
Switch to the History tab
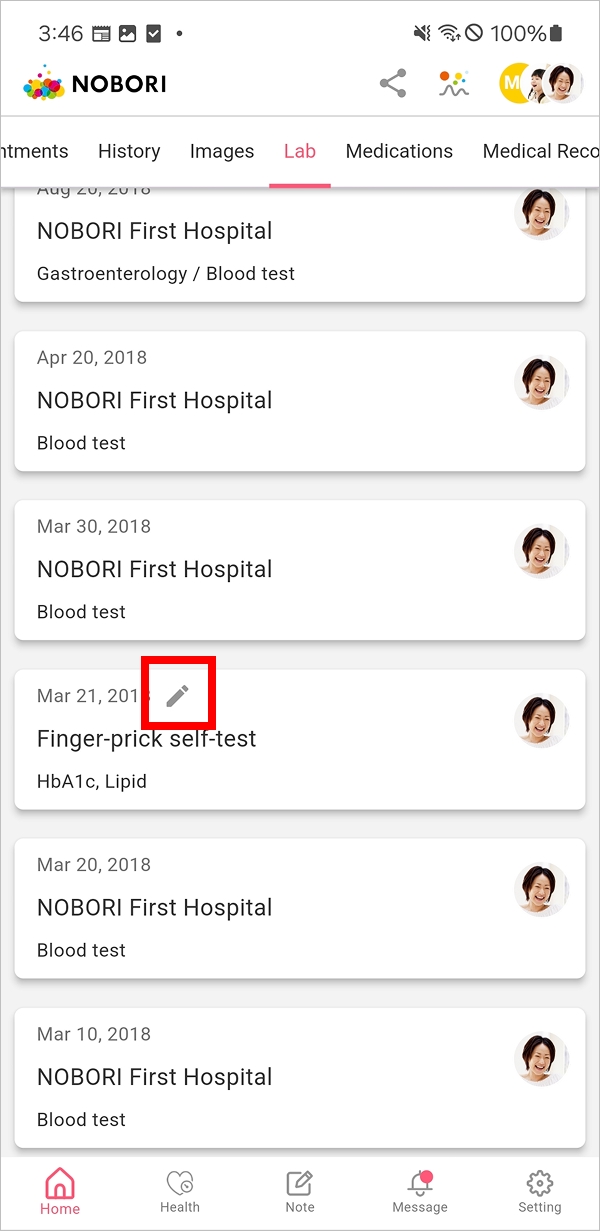[129, 151]
